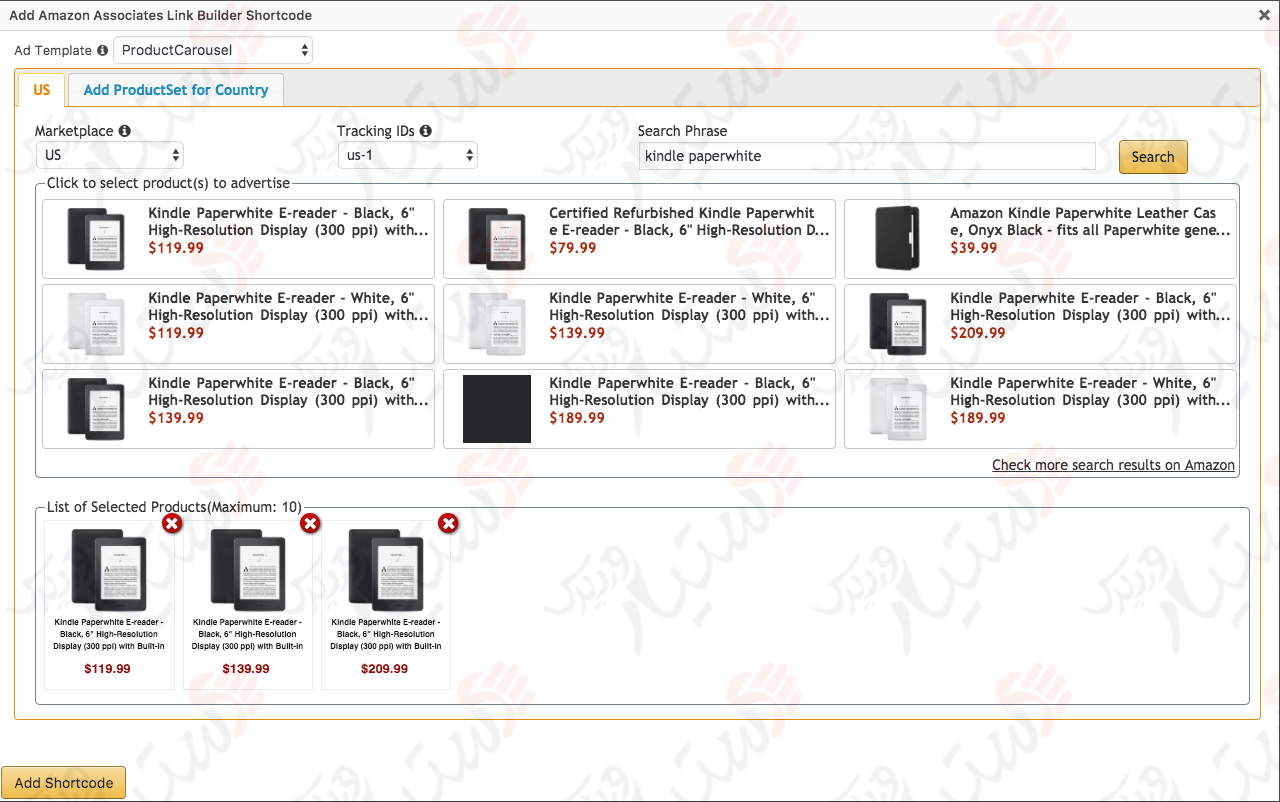
Task: Remove the selected $119.99 Kindle product
Action: tap(172, 523)
